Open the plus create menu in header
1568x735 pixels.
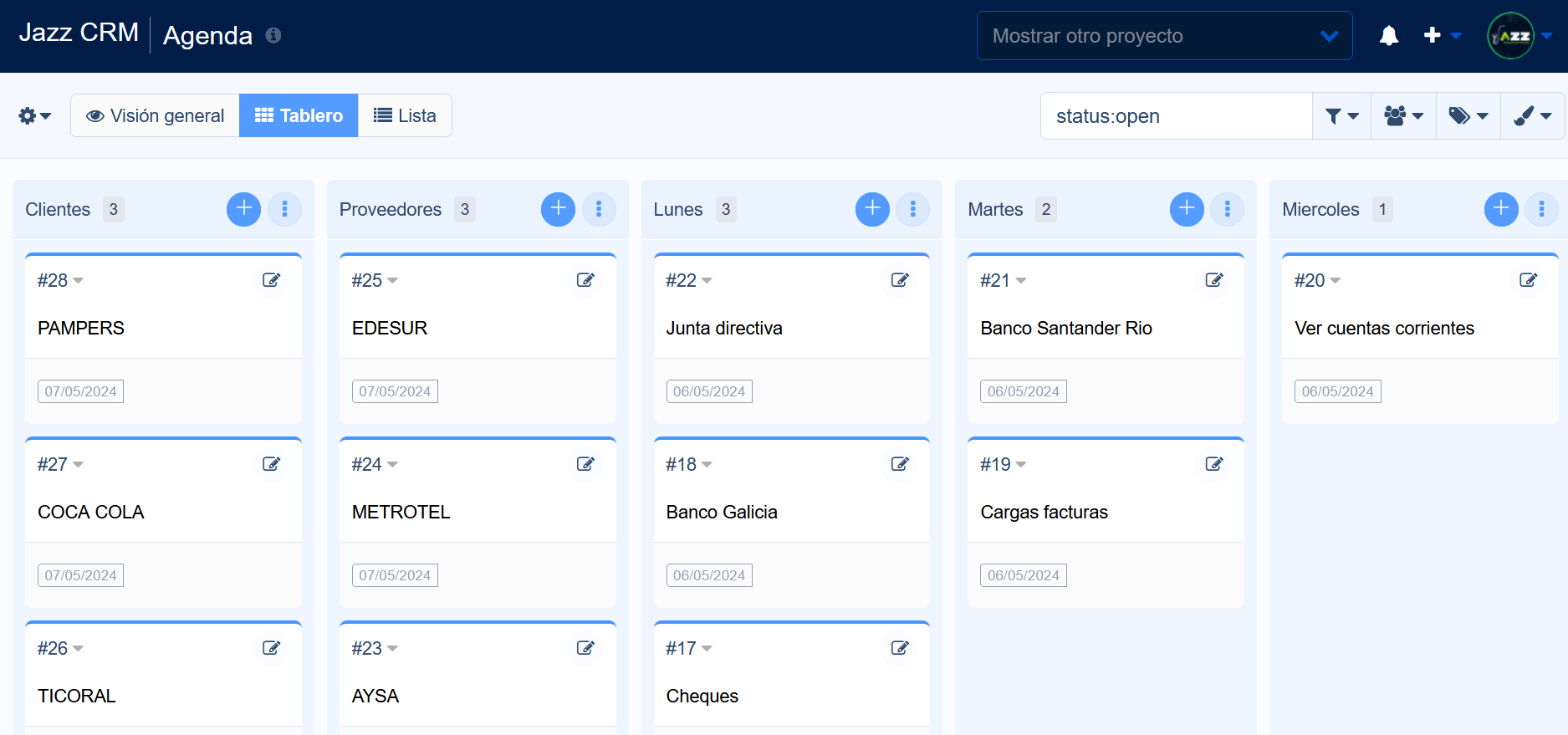coord(1442,35)
